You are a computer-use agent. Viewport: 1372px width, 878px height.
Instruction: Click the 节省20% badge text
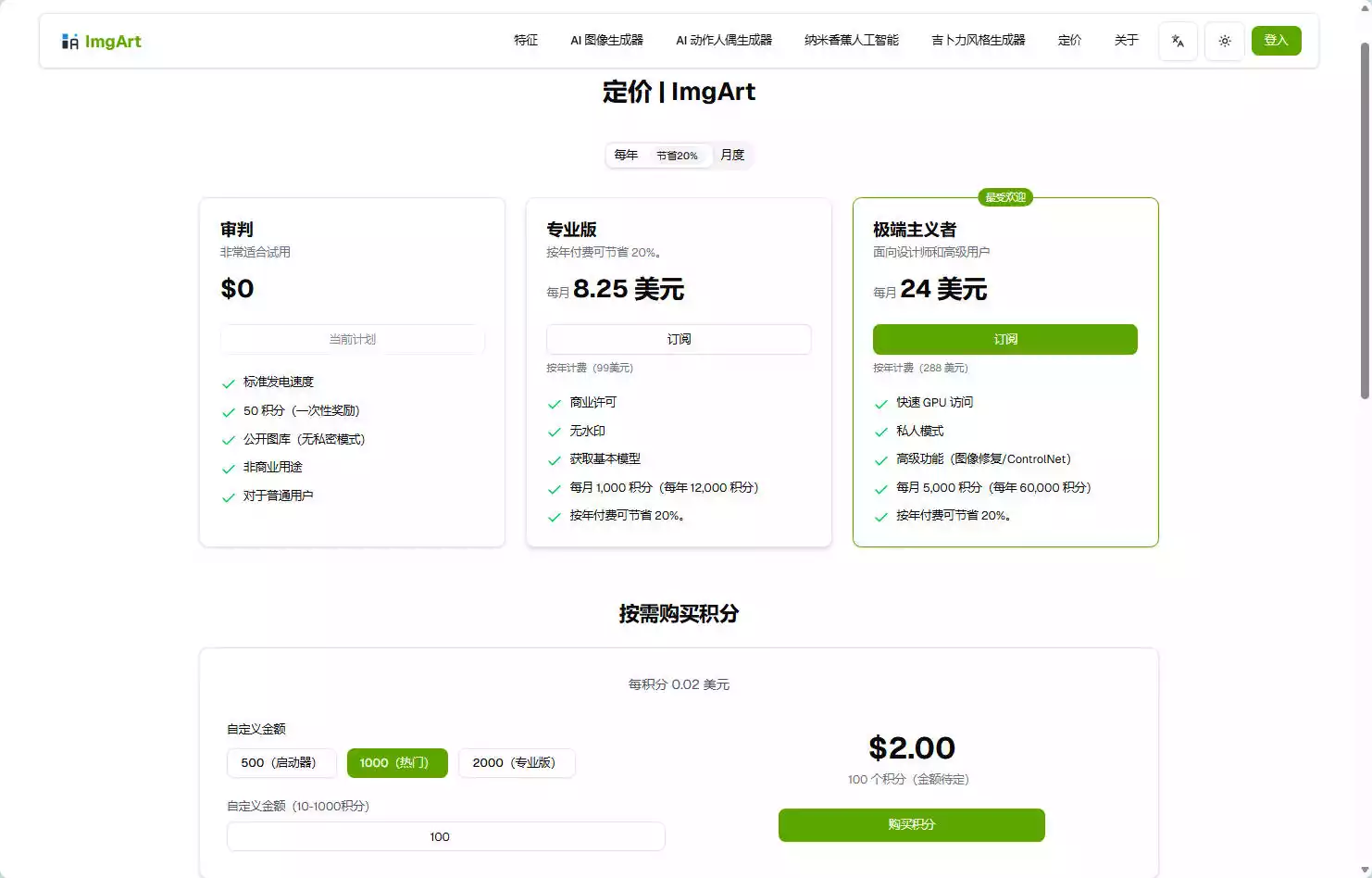coord(677,156)
